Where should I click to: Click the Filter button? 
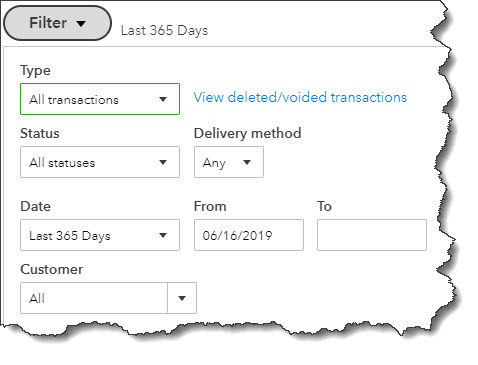[57, 23]
